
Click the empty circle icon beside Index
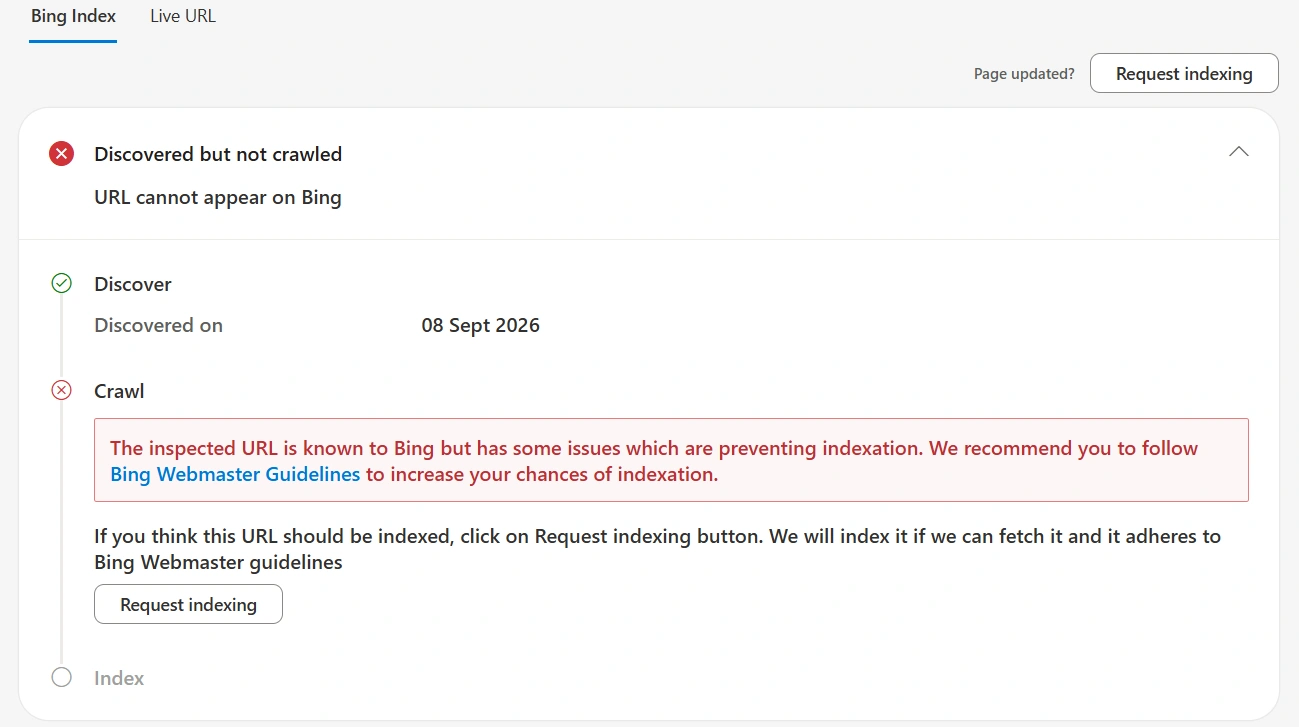(x=62, y=677)
